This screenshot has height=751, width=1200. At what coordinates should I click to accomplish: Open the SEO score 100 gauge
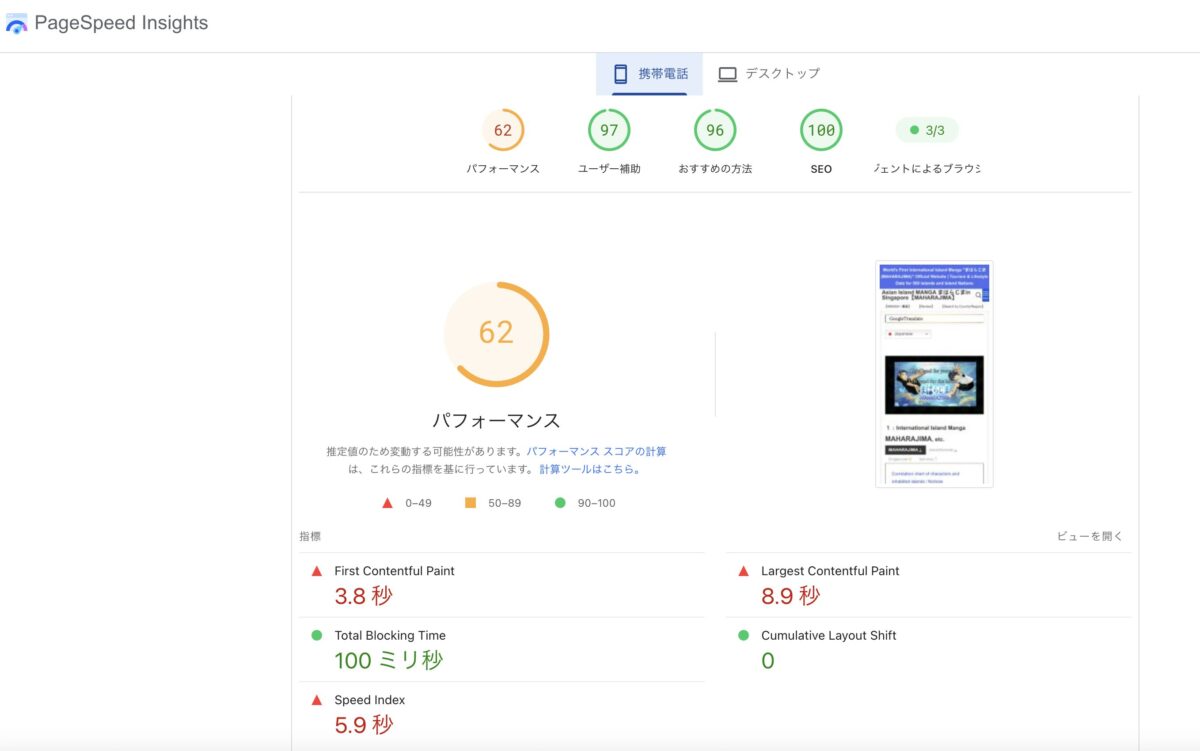click(x=821, y=130)
